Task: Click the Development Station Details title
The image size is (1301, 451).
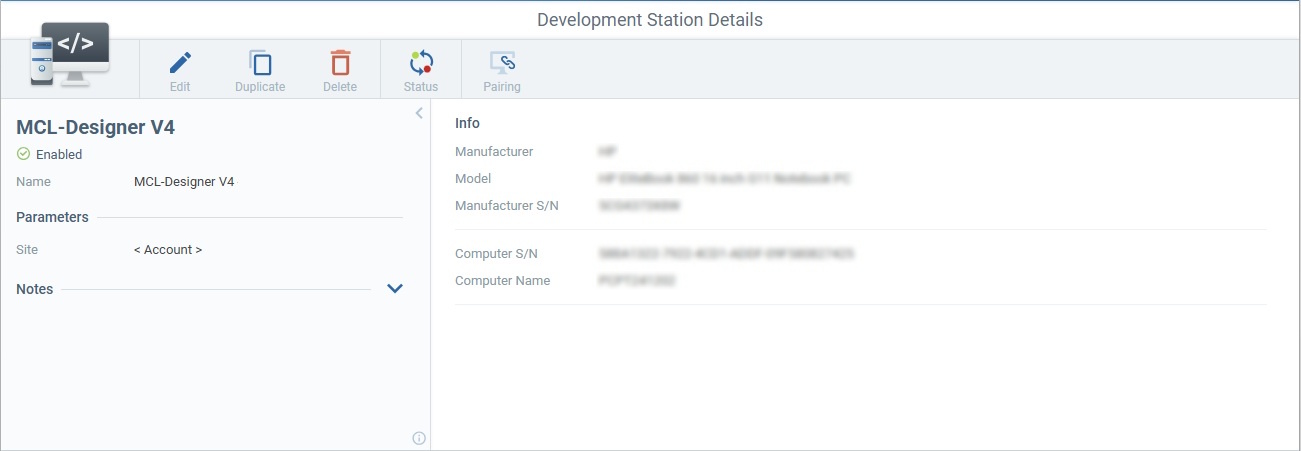Action: (650, 19)
